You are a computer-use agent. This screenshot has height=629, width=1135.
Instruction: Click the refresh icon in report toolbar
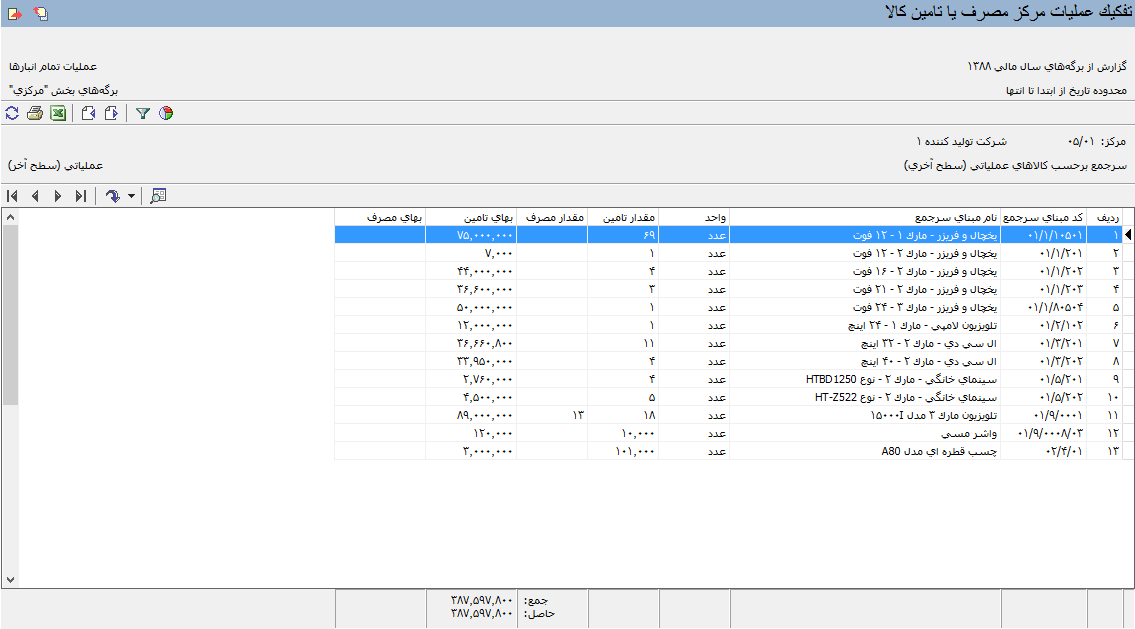pos(12,114)
